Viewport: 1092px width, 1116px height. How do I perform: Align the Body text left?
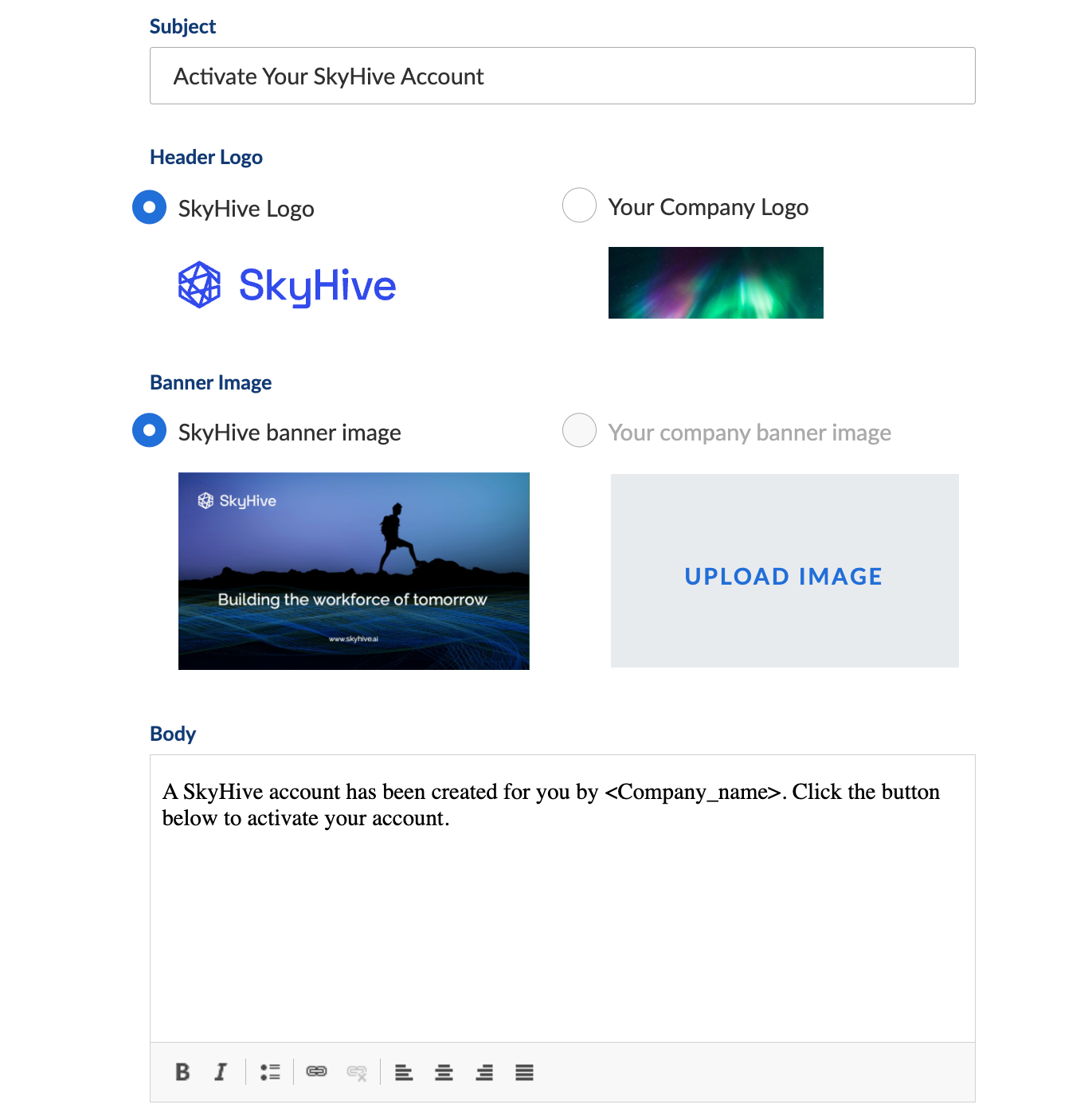pyautogui.click(x=404, y=1072)
